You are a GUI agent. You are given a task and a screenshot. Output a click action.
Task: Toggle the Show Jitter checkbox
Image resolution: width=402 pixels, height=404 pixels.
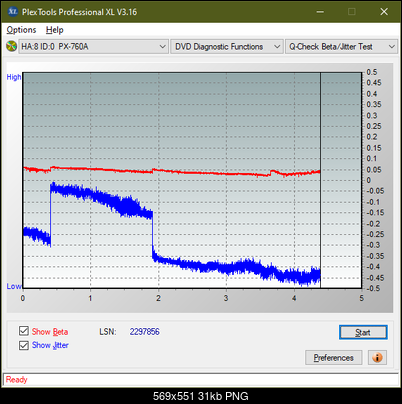(x=24, y=345)
